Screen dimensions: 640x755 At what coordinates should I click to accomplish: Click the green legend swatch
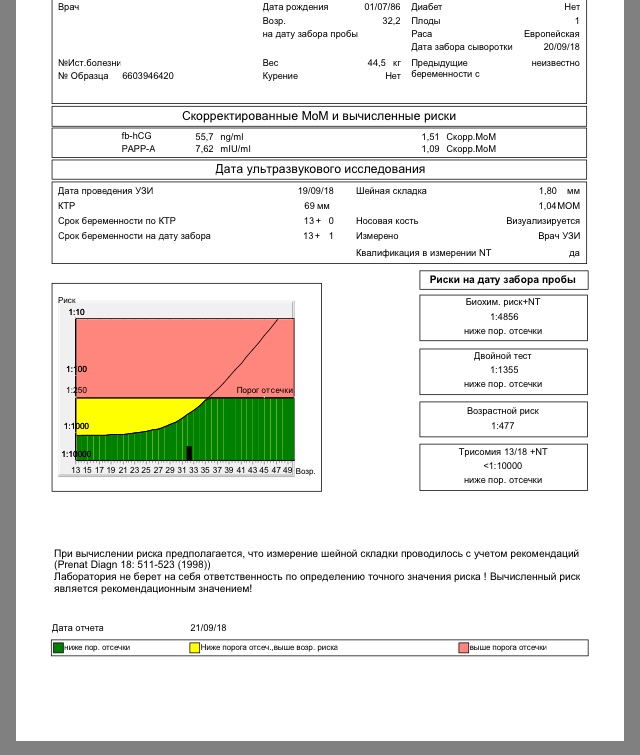pos(58,648)
